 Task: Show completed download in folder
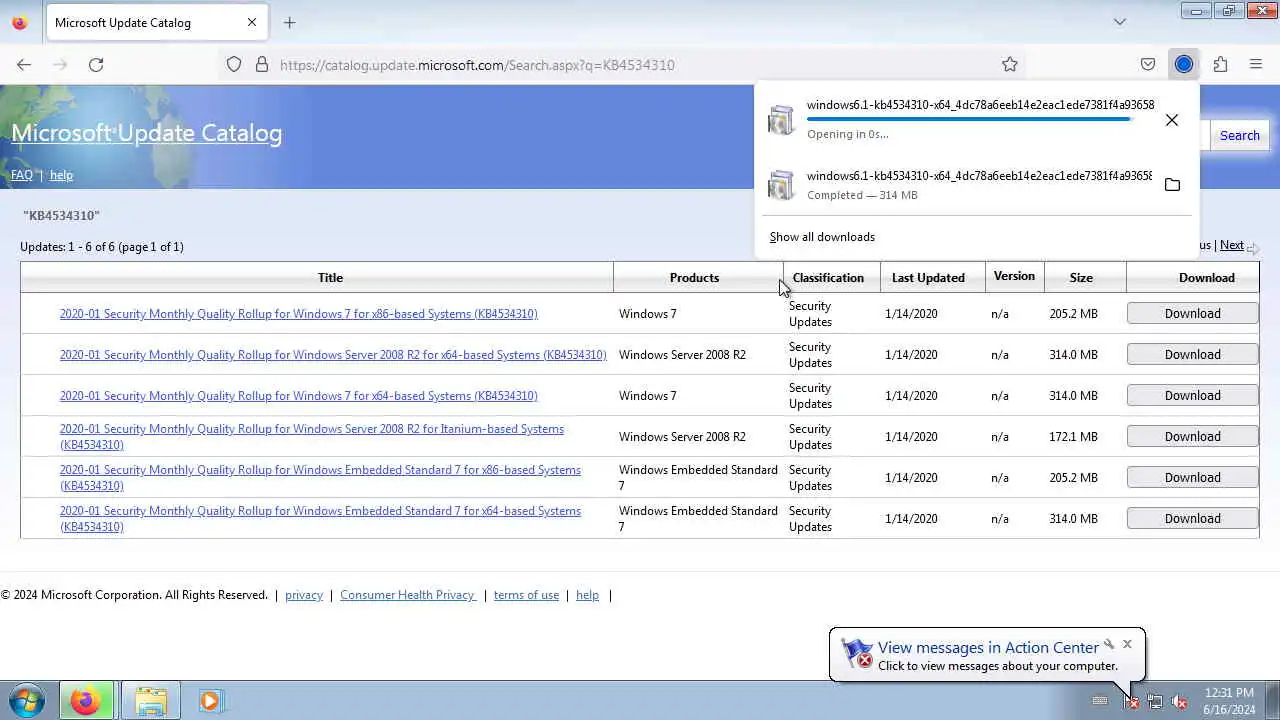1172,185
